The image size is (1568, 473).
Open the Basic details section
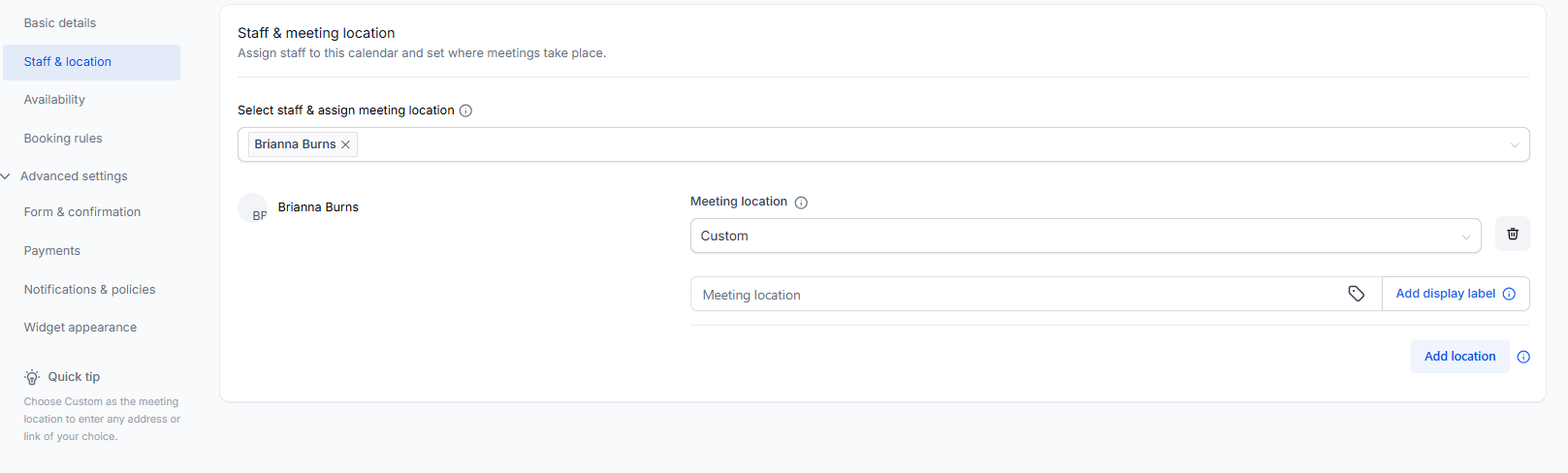60,23
